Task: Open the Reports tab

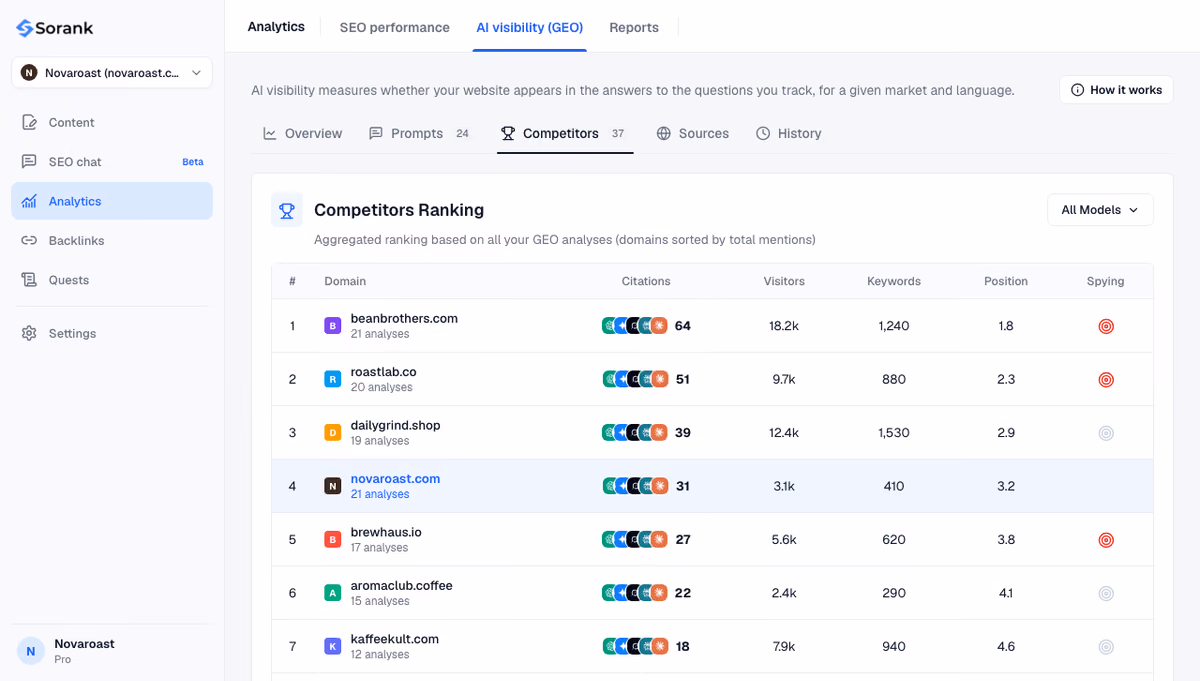Action: coord(634,27)
